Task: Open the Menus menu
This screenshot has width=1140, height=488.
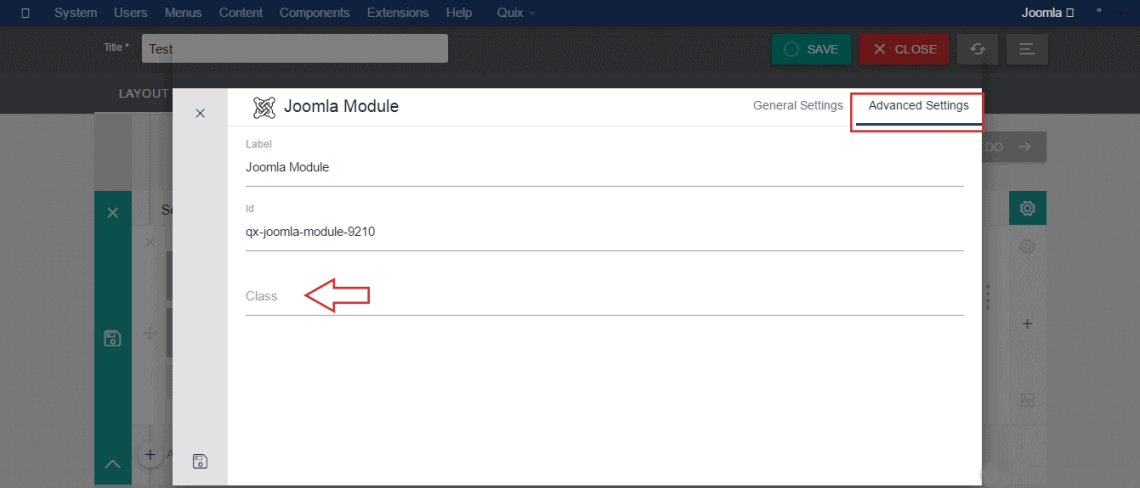Action: pos(183,12)
